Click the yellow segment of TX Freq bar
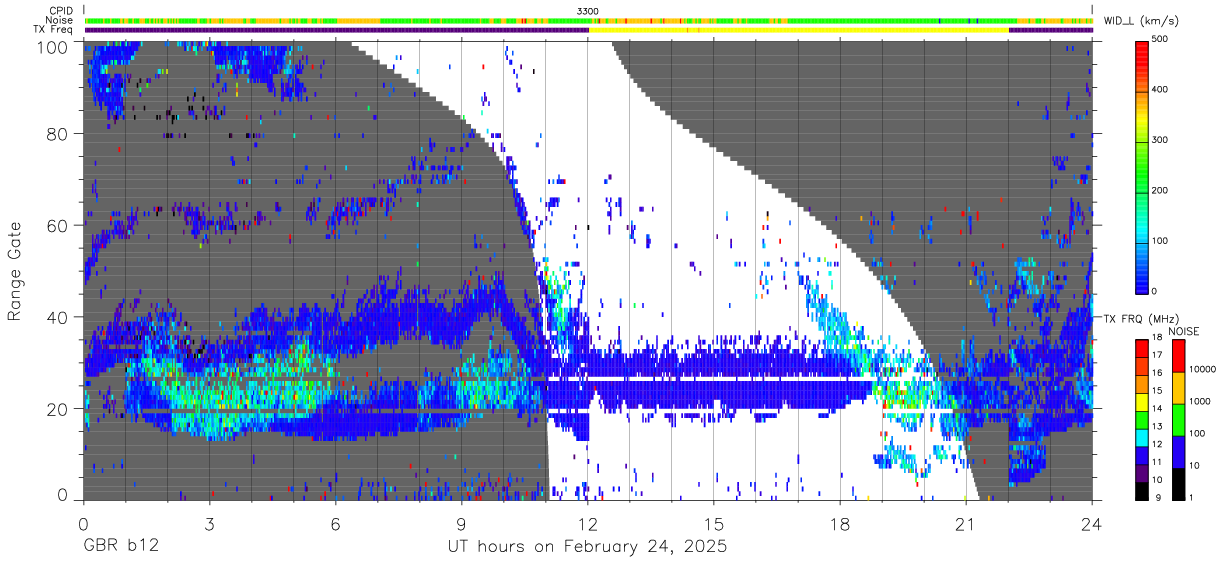 (x=799, y=30)
